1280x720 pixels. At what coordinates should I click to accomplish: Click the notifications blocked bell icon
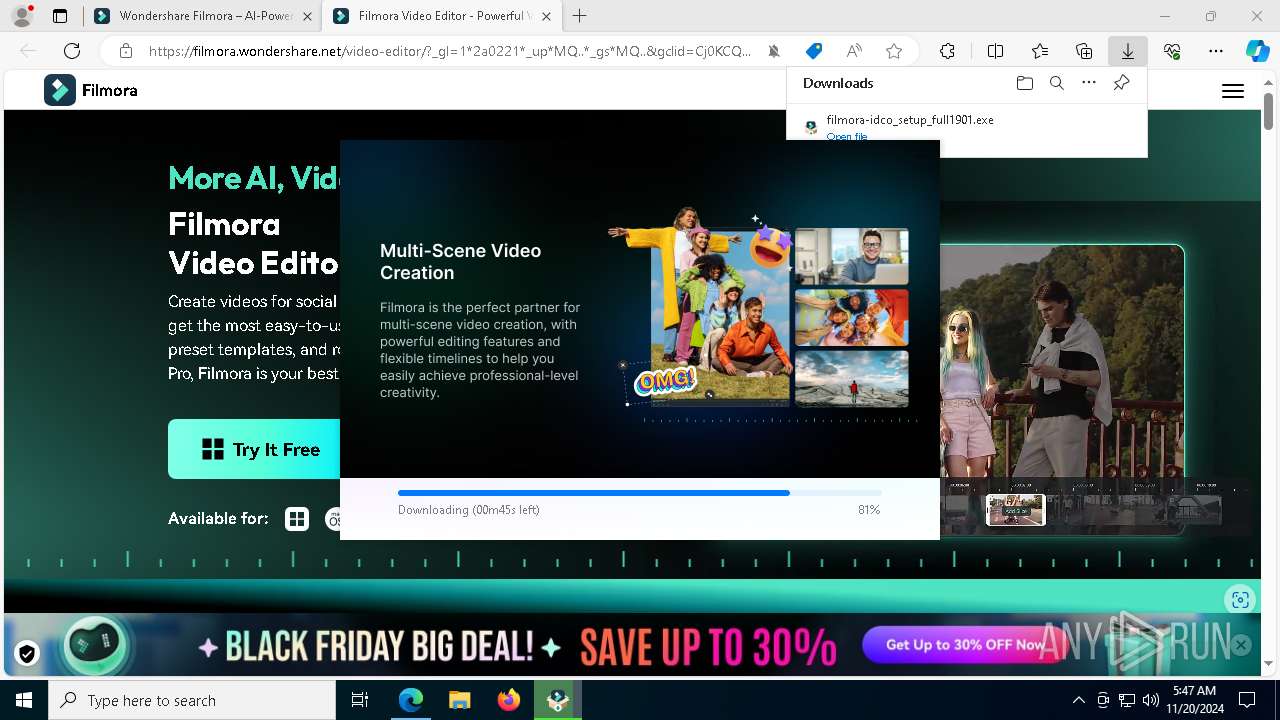pyautogui.click(x=774, y=51)
